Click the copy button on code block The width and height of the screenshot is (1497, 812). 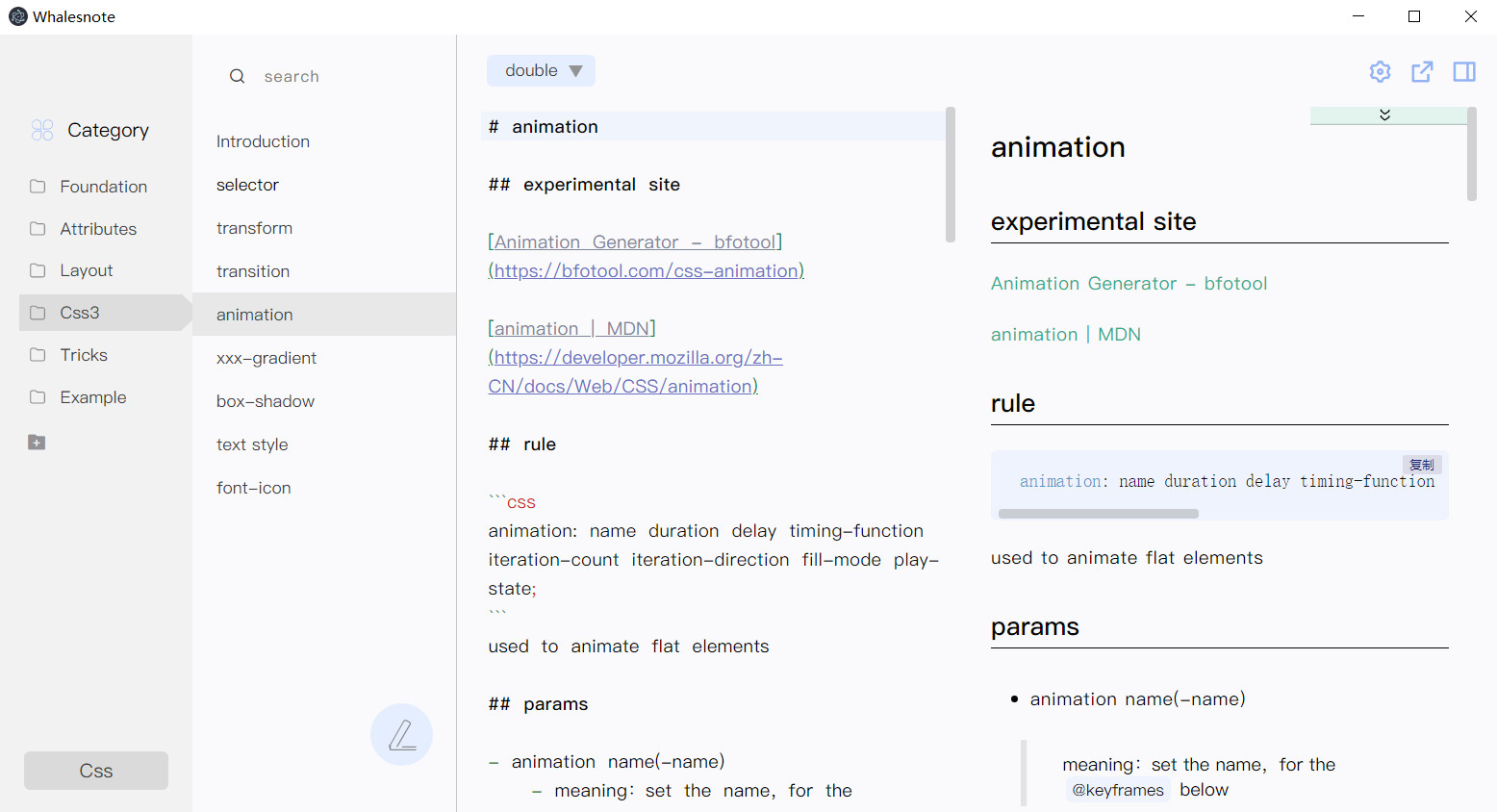click(1422, 465)
